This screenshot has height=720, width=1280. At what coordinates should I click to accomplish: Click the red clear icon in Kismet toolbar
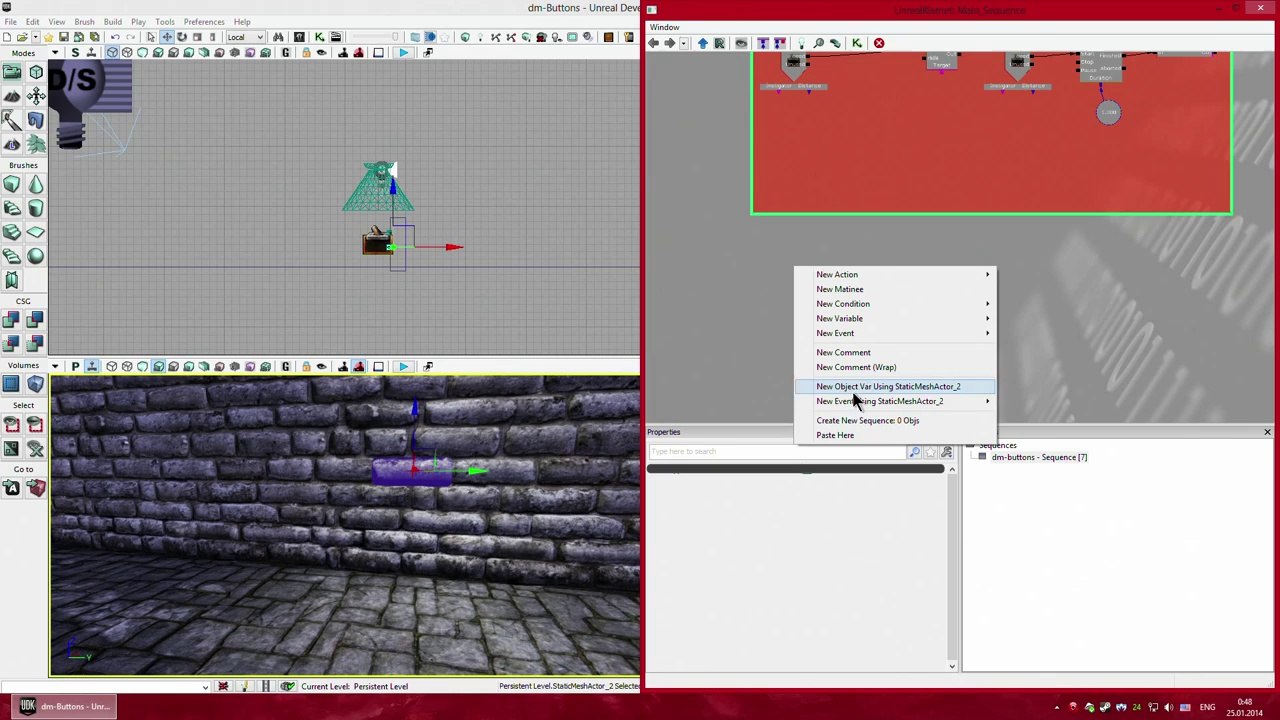click(879, 43)
